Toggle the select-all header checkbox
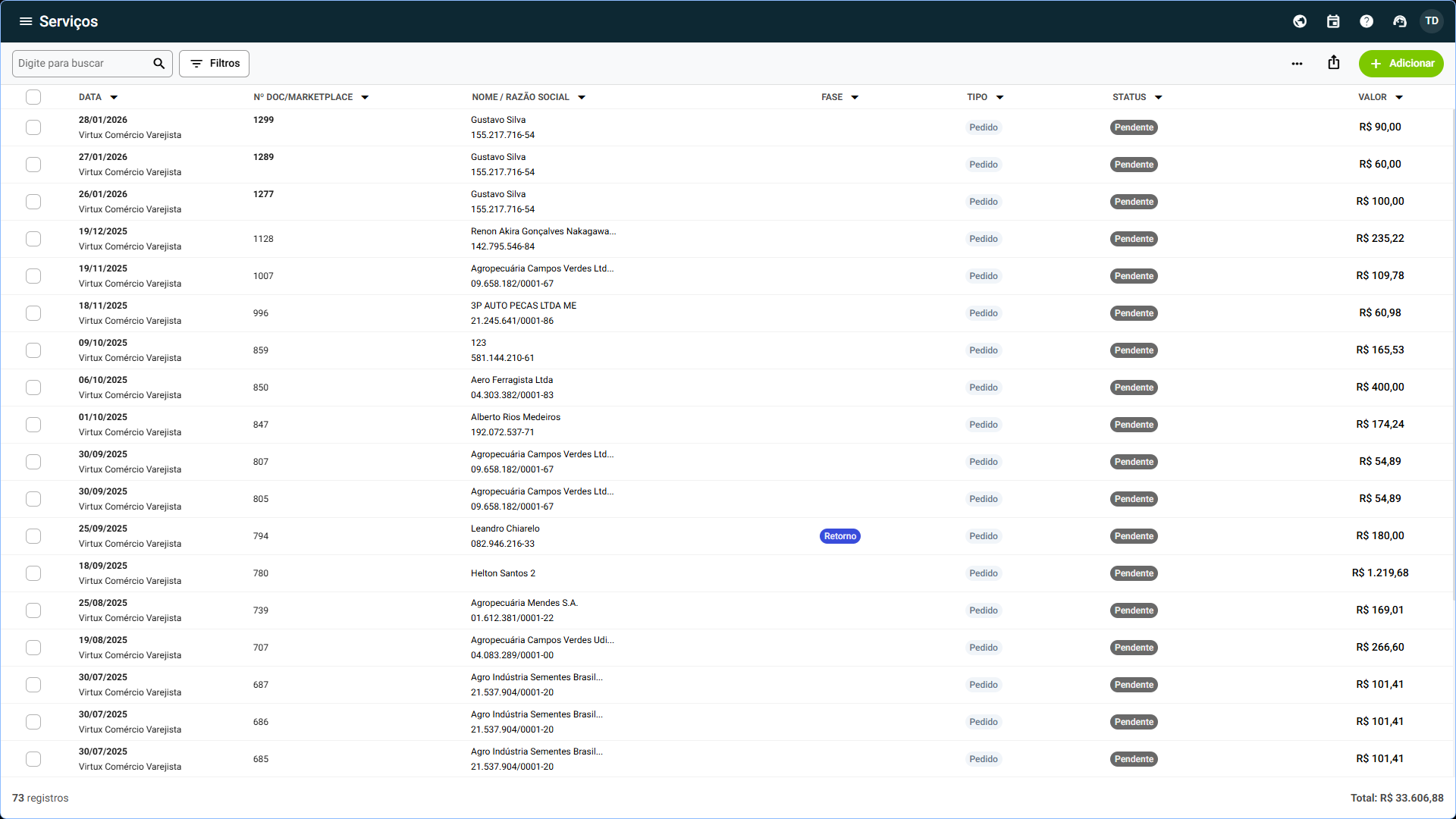This screenshot has width=1456, height=819. (x=33, y=97)
